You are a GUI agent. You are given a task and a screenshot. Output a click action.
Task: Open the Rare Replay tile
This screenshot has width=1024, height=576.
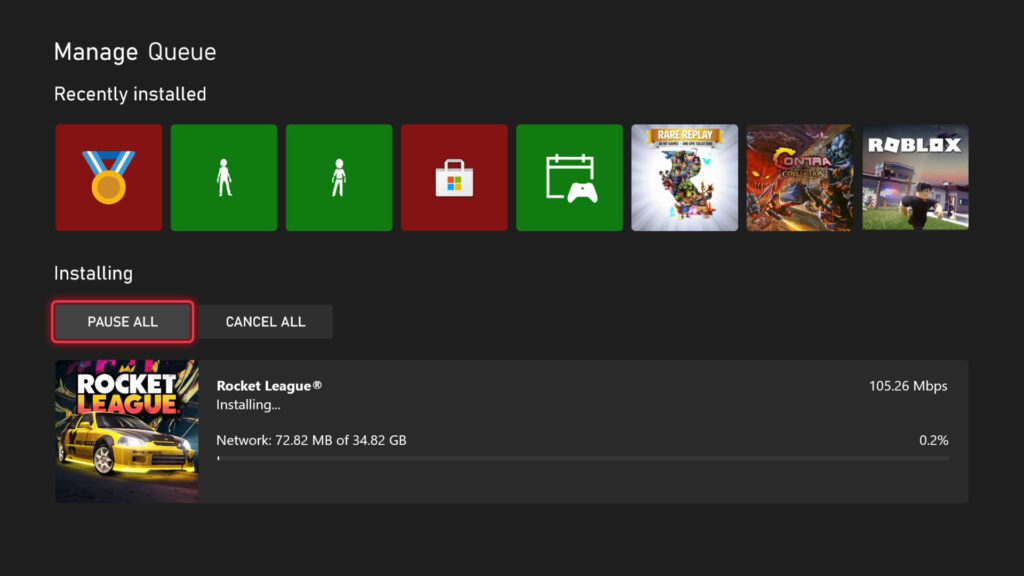(685, 177)
